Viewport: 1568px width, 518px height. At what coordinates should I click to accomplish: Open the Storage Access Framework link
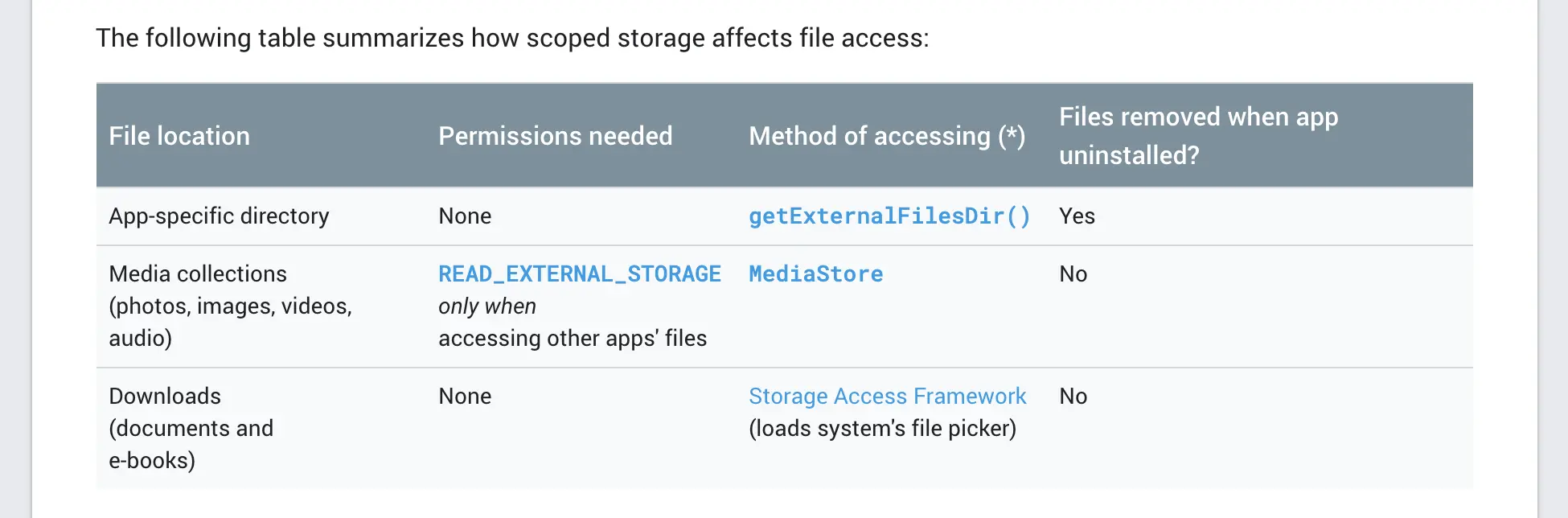pyautogui.click(x=888, y=397)
